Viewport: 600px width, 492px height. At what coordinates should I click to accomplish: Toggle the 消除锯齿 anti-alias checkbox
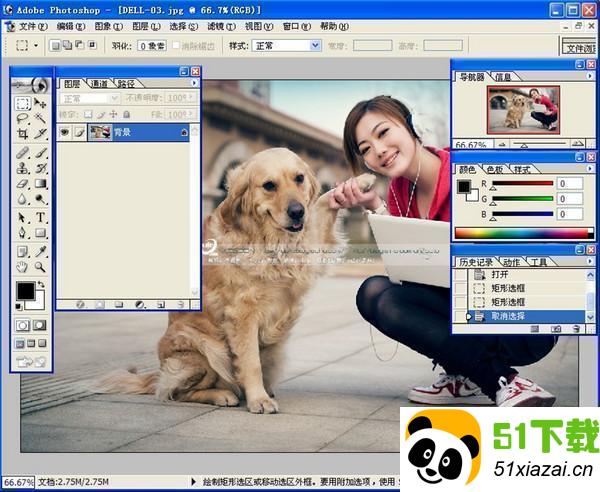(x=177, y=46)
